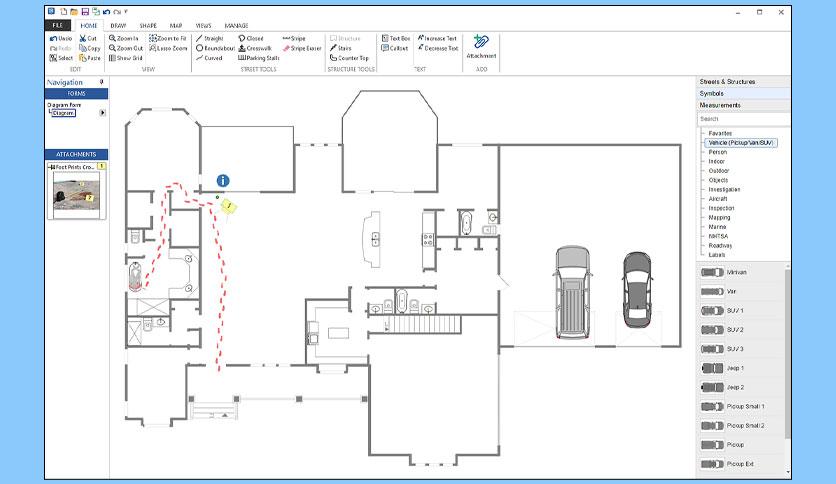This screenshot has height=484, width=836.
Task: Select the Parking Stalls tool
Action: 259,58
